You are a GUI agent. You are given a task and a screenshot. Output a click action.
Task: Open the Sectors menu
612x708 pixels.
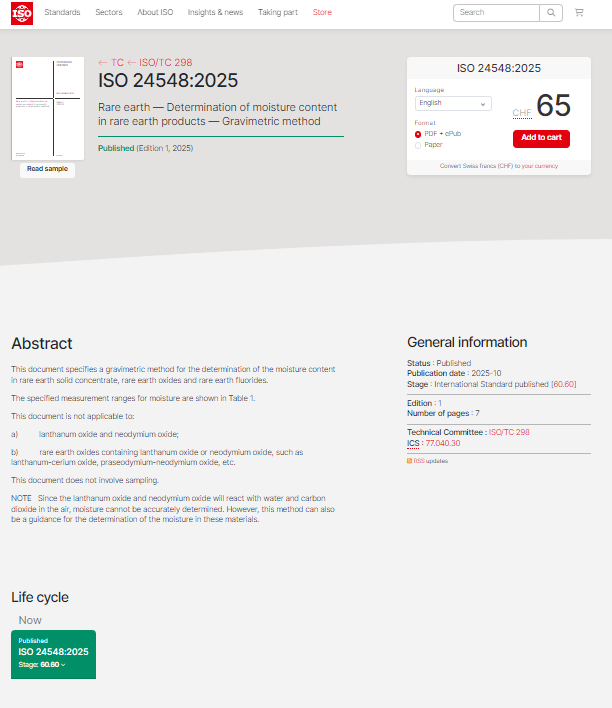coord(109,13)
